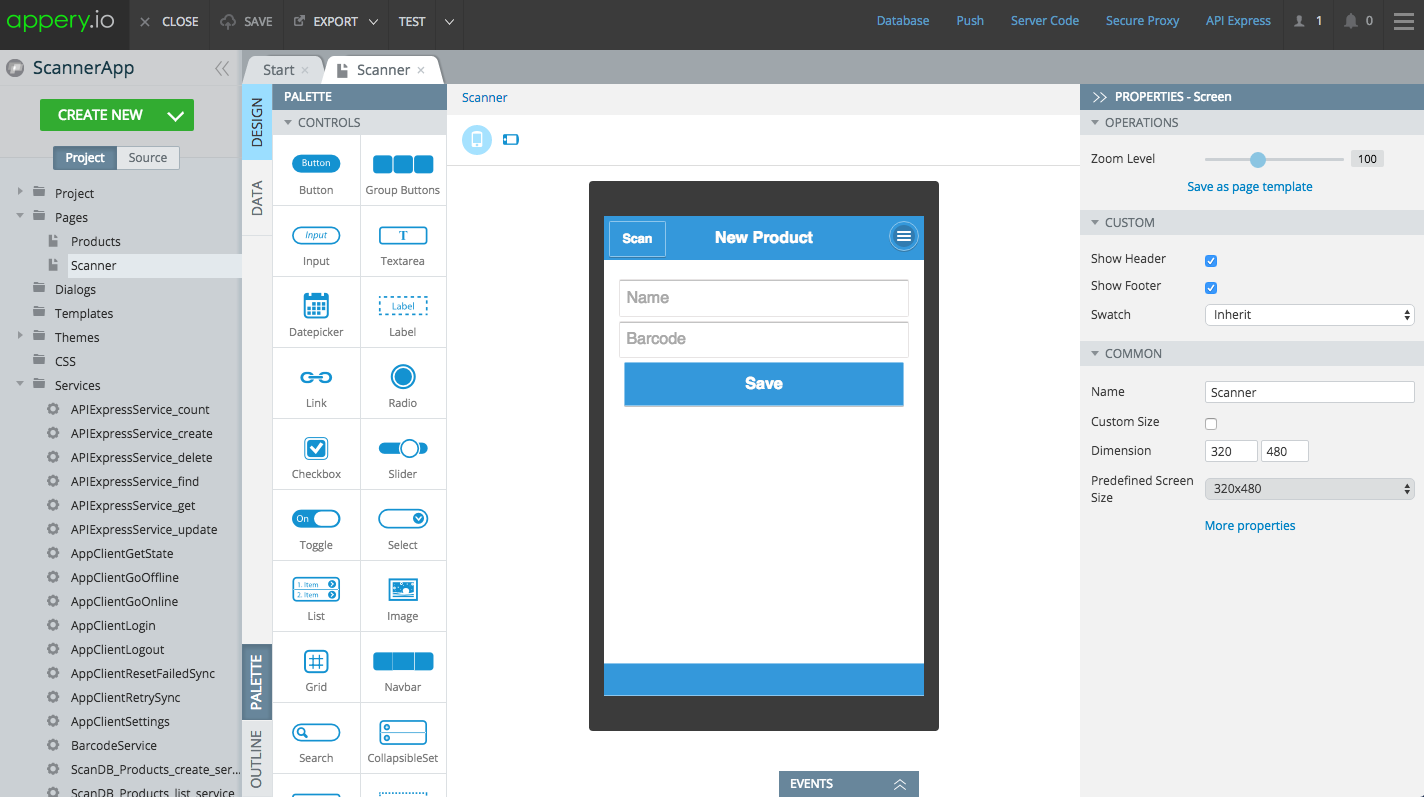The image size is (1424, 797).
Task: Open the notifications bell icon
Action: [x=1351, y=21]
